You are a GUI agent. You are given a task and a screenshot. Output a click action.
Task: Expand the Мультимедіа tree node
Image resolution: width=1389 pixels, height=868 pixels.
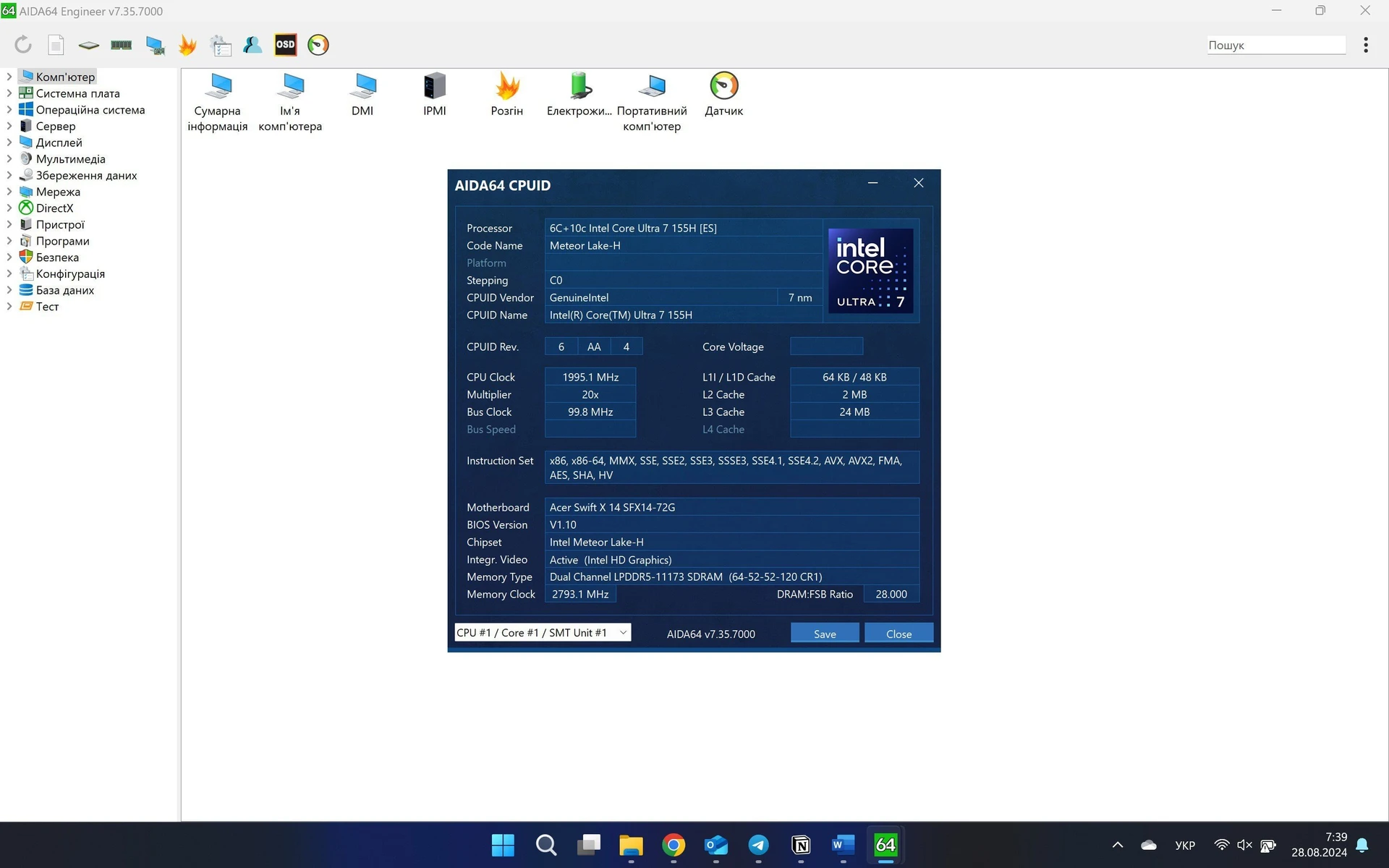coord(9,159)
